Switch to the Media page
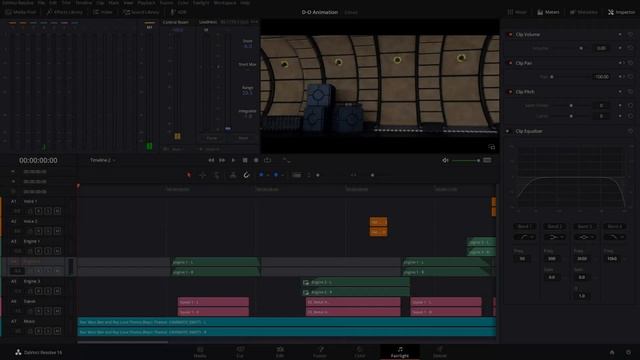The width and height of the screenshot is (640, 360). click(200, 352)
